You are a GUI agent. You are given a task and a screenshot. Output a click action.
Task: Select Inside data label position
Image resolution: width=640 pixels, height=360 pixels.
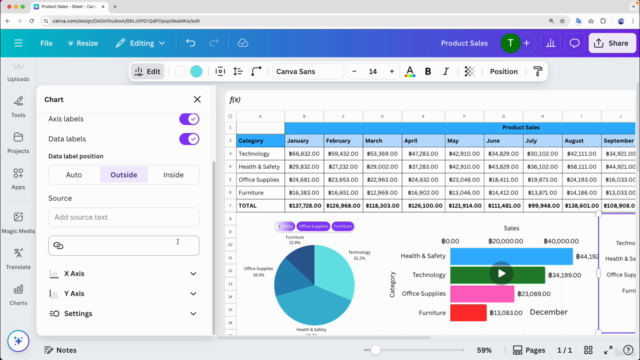tap(173, 175)
